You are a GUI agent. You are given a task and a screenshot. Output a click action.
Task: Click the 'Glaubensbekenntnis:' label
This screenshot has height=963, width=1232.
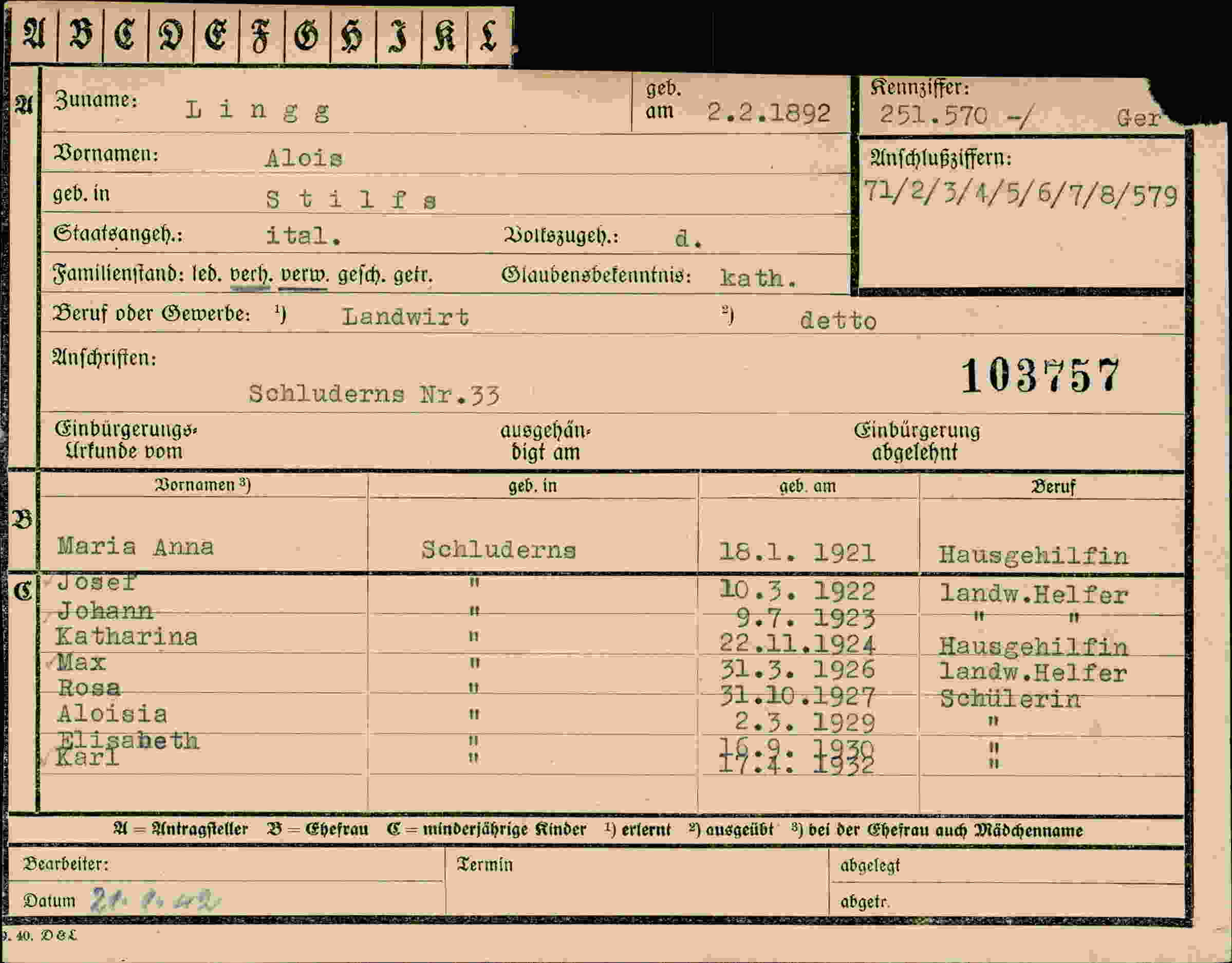[596, 275]
